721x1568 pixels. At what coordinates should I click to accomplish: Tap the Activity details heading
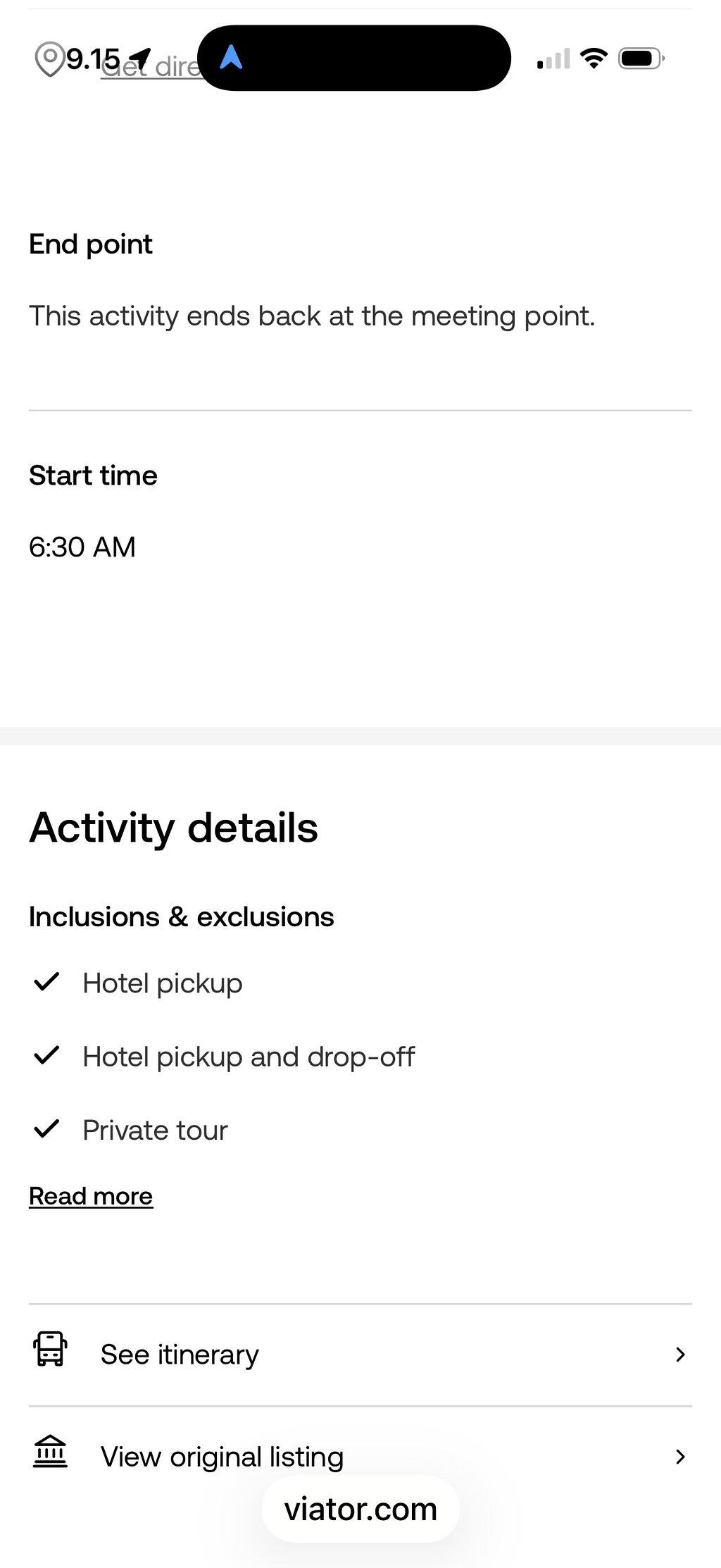(x=173, y=827)
